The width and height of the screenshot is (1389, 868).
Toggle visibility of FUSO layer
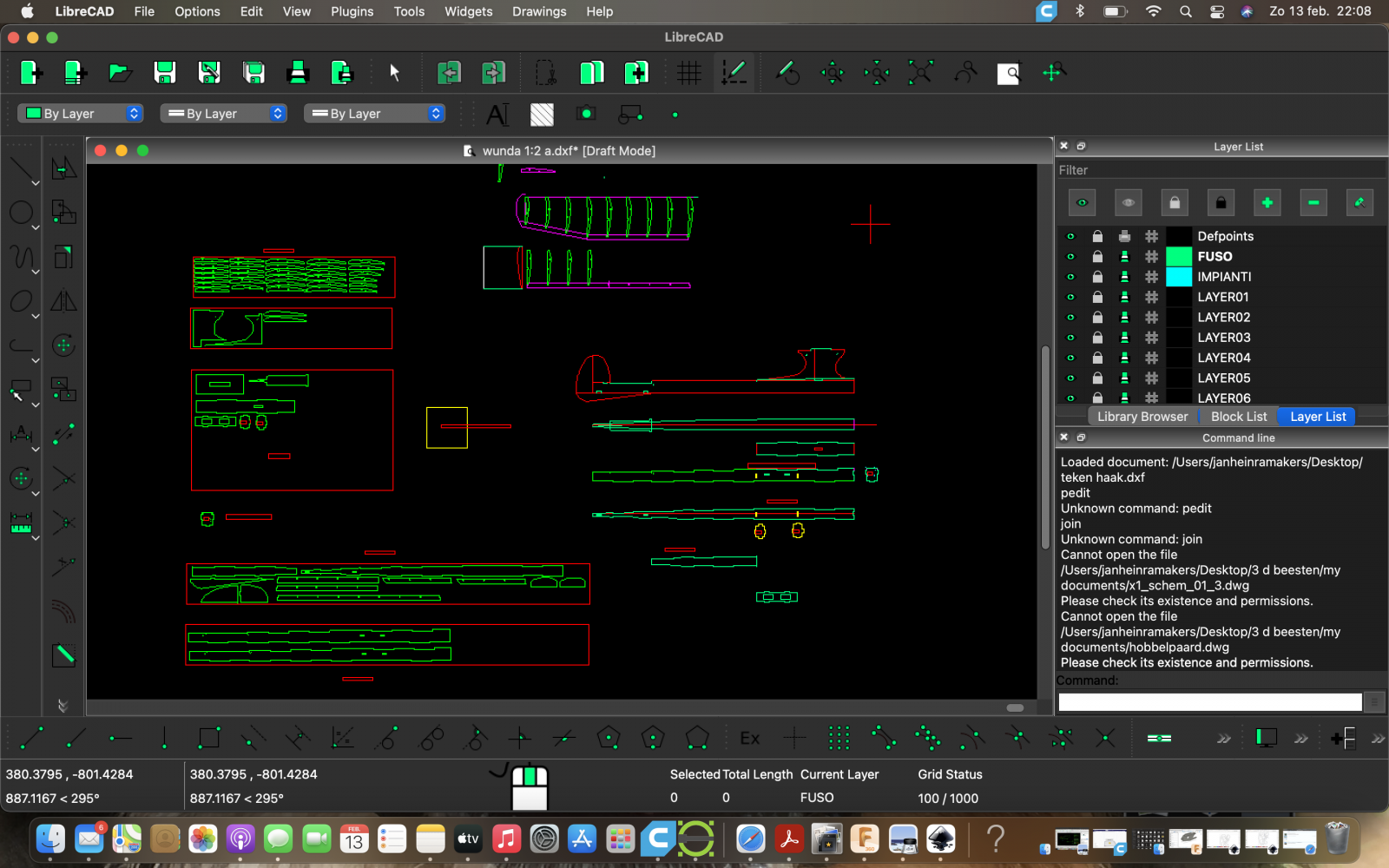pos(1070,257)
